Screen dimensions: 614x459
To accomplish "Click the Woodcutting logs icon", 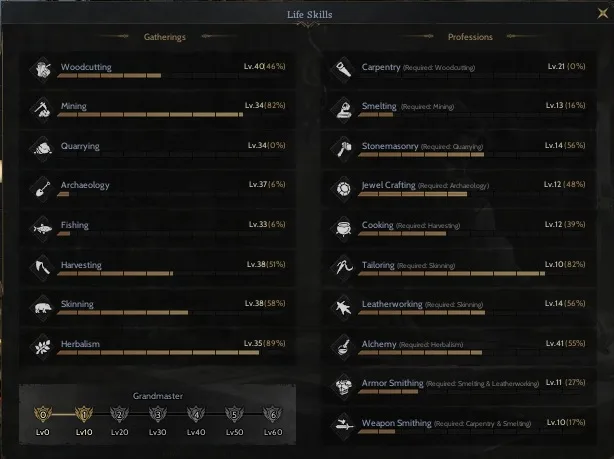I will tap(42, 70).
